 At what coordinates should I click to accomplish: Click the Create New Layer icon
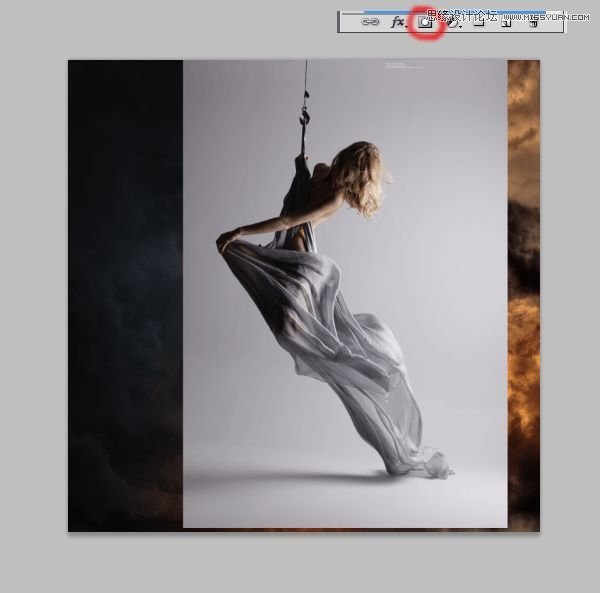point(507,23)
